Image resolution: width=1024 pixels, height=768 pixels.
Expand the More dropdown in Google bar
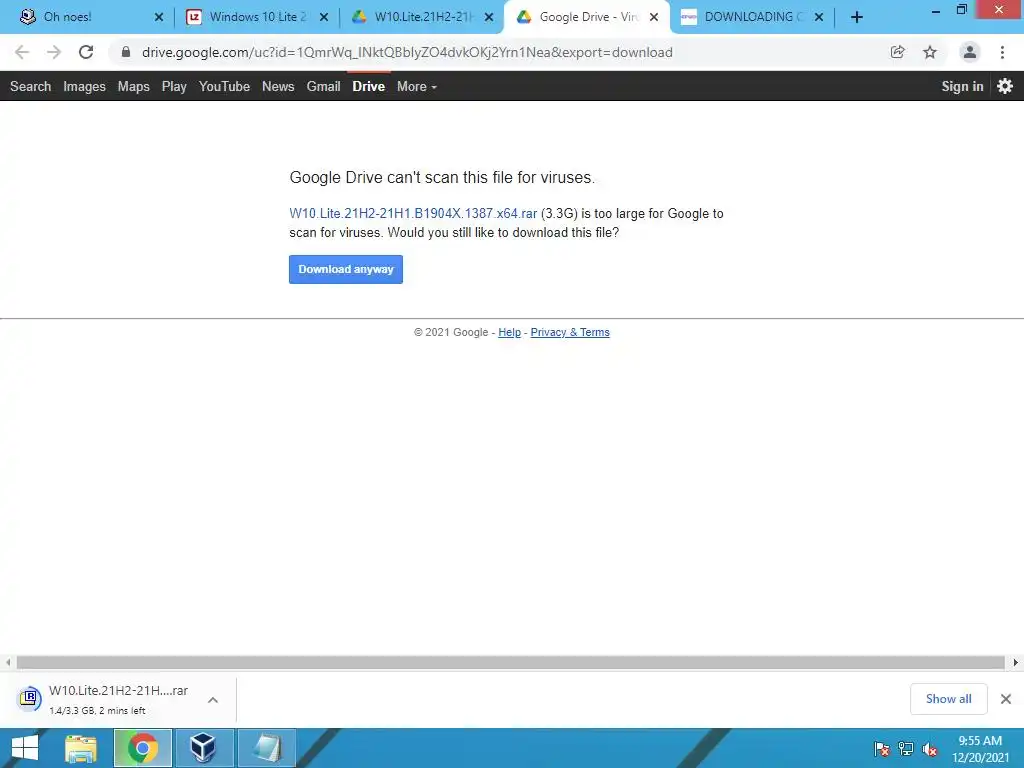[417, 86]
